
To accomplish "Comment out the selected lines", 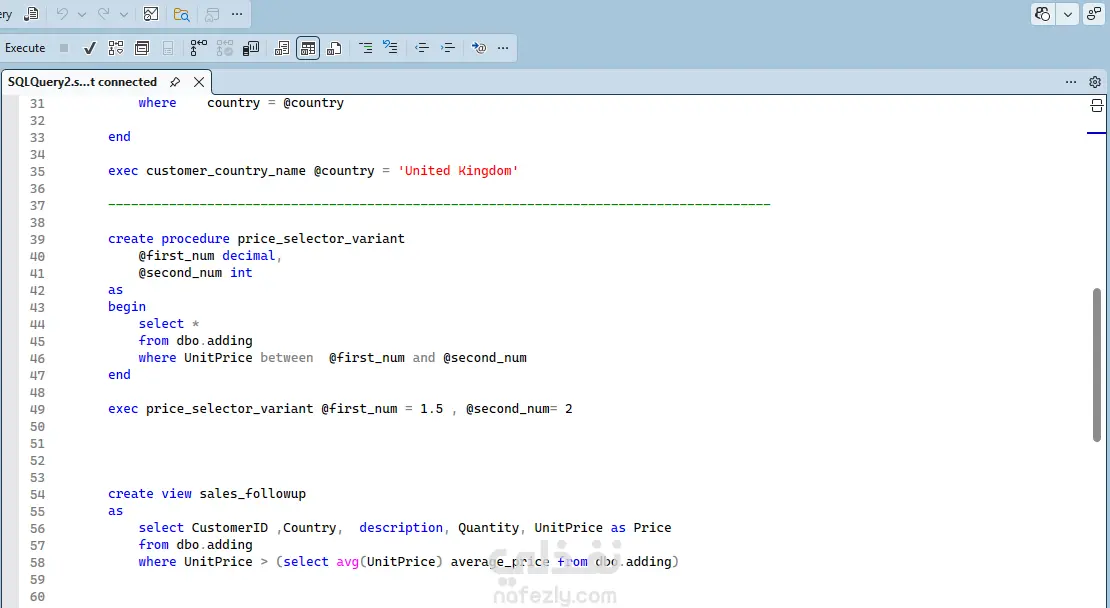I will [x=365, y=48].
